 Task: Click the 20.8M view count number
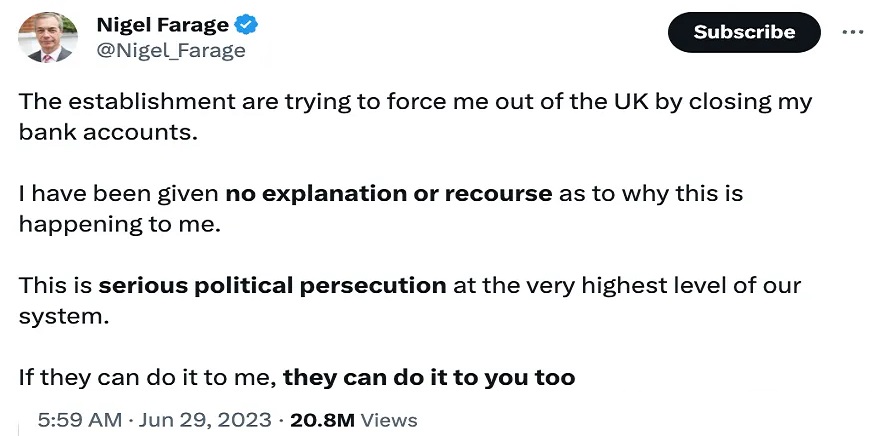[x=322, y=420]
